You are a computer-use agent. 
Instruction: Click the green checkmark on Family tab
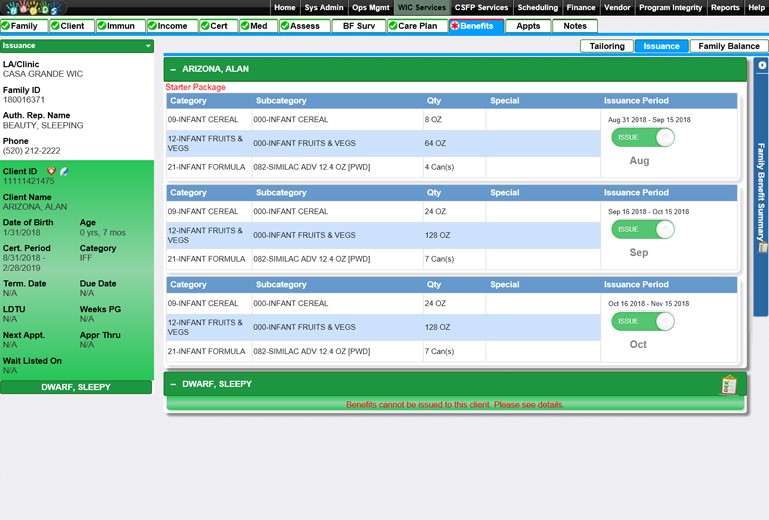point(6,26)
